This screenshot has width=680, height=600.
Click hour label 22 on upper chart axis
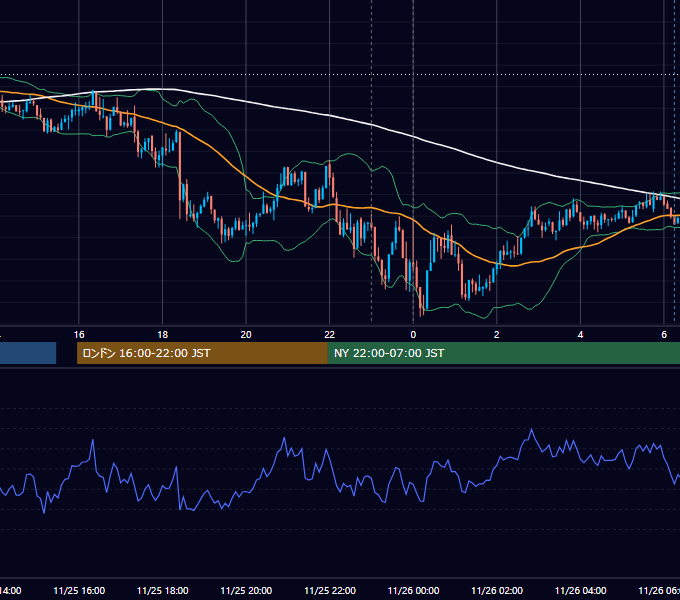pyautogui.click(x=330, y=335)
